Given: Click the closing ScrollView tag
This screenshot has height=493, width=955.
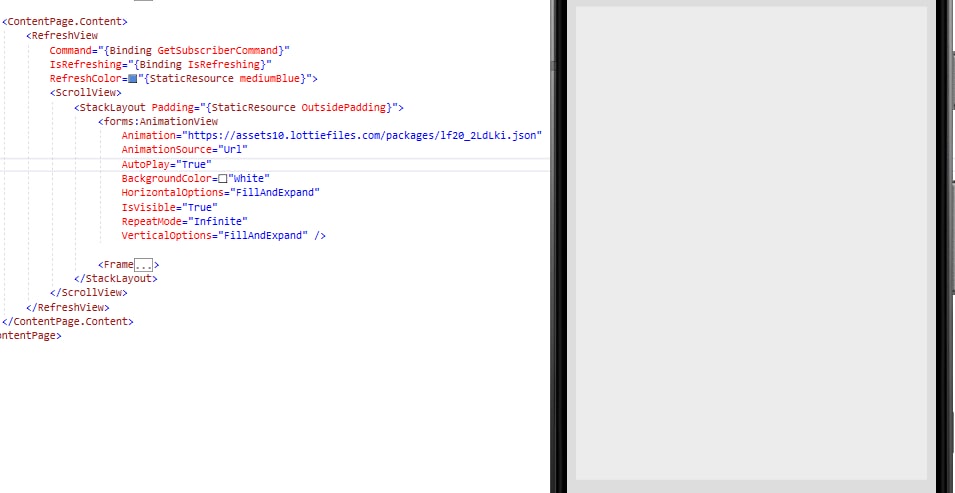Looking at the screenshot, I should (89, 293).
